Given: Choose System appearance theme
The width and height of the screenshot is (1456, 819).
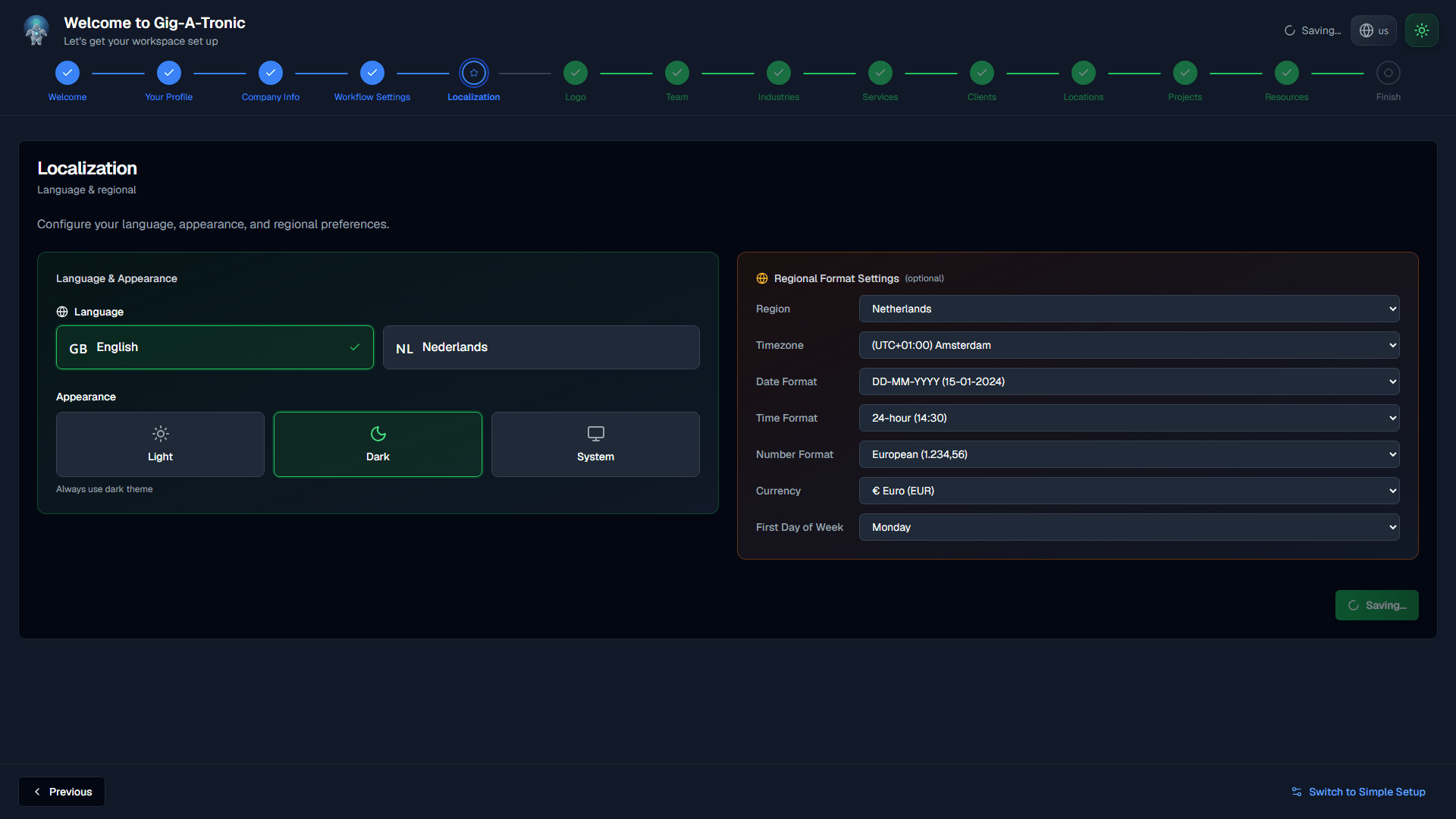Looking at the screenshot, I should pos(595,444).
